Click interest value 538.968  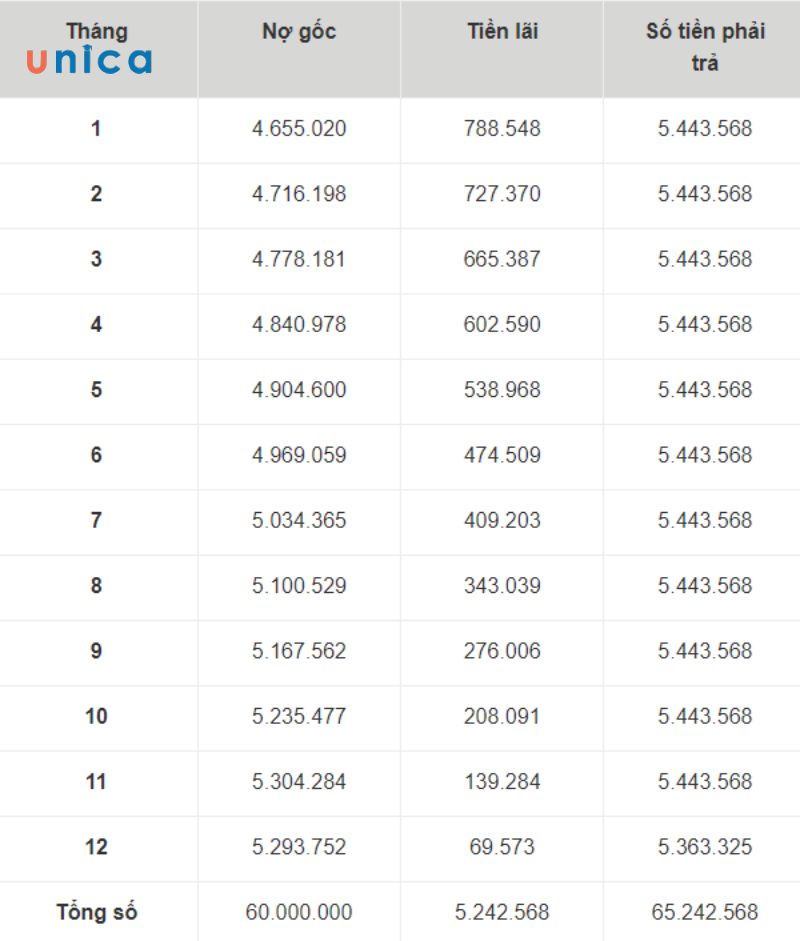pos(502,390)
